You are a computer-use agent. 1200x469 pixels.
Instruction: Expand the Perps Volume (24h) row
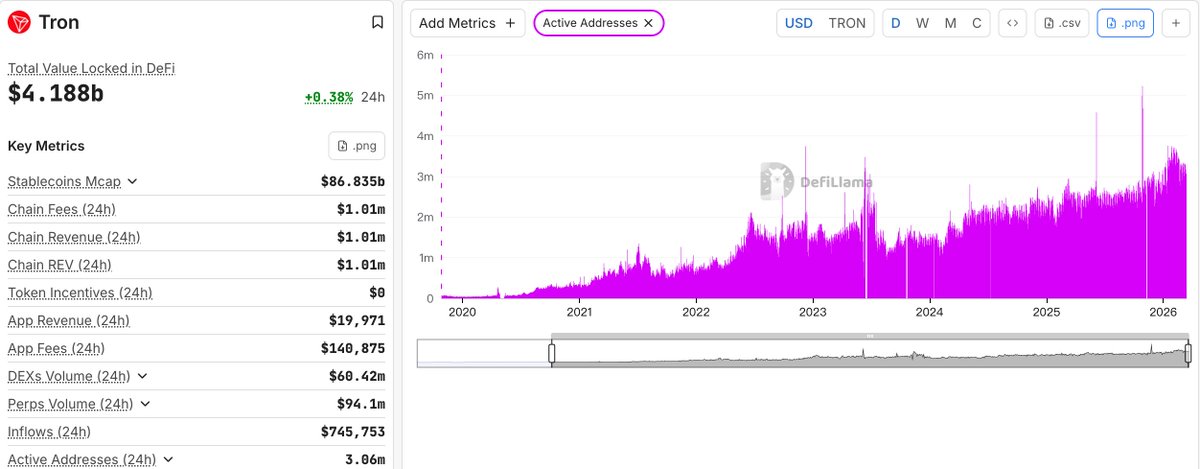[x=145, y=404]
